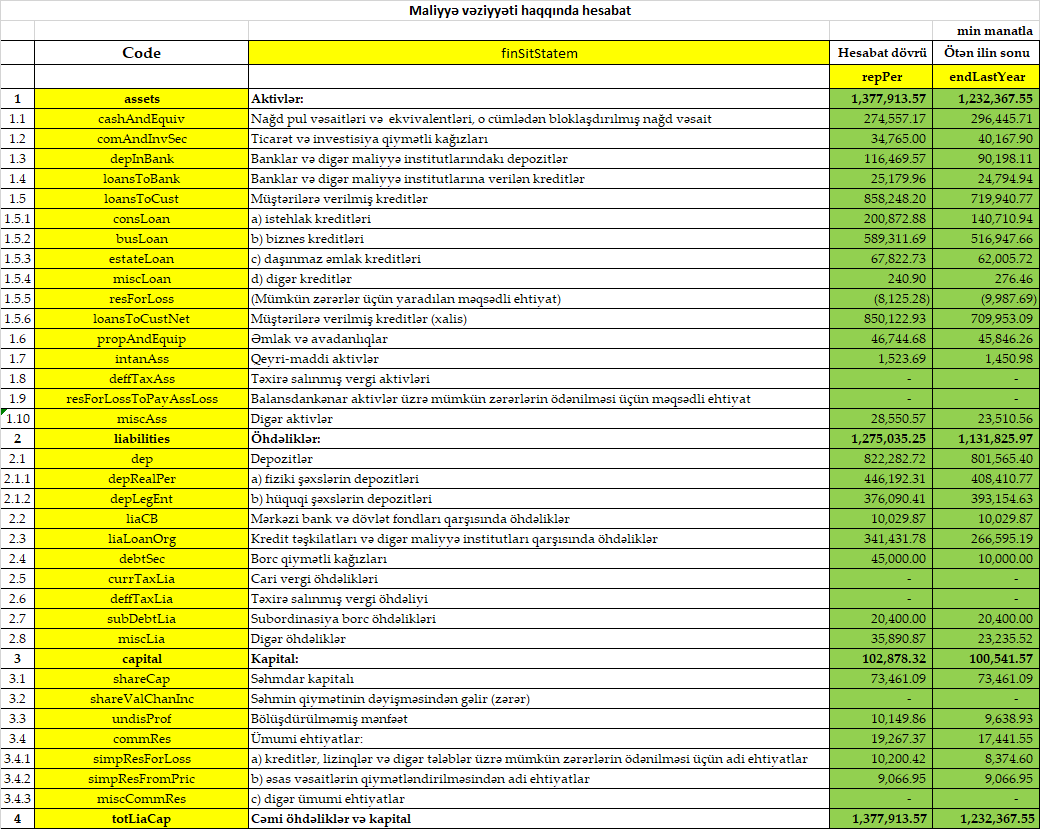Select the row number cell "1.10"

tap(17, 418)
